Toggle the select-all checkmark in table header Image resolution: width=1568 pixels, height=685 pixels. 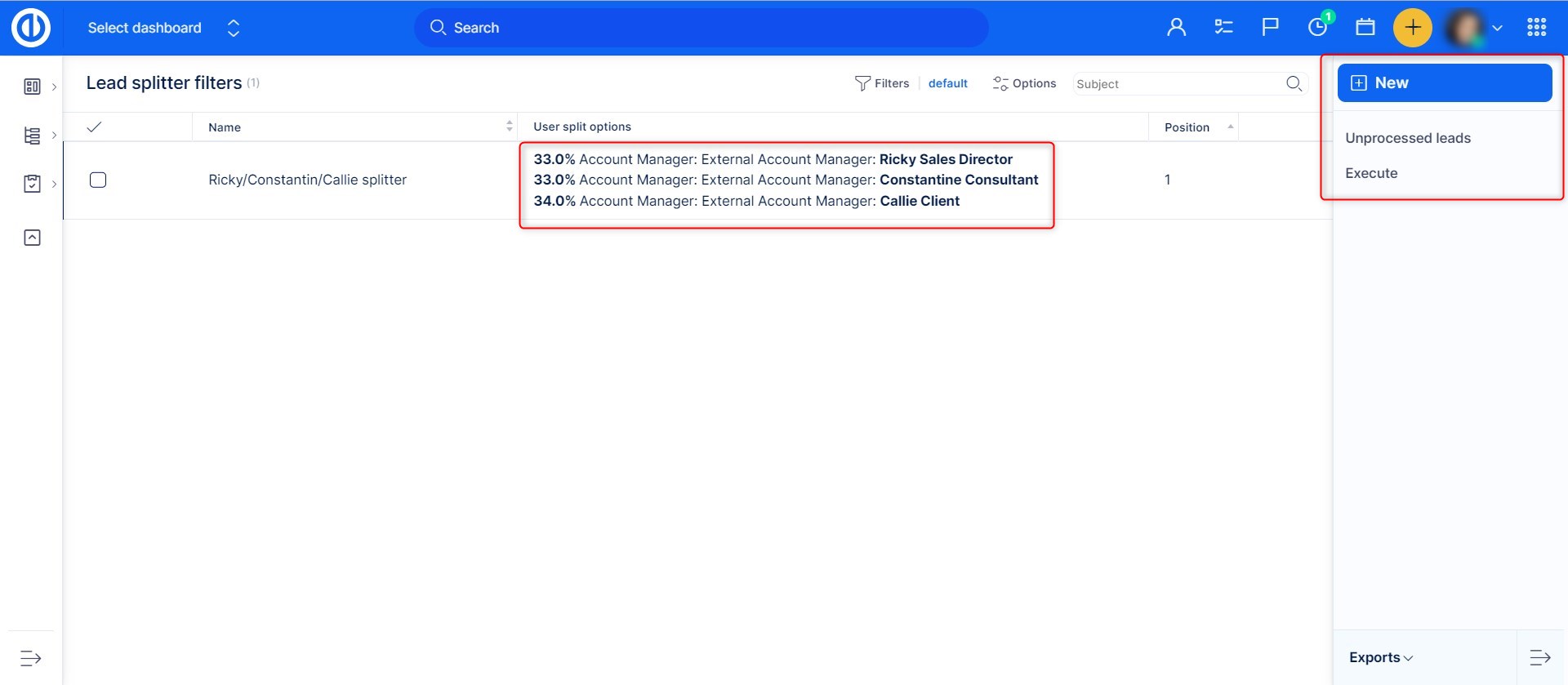[94, 127]
